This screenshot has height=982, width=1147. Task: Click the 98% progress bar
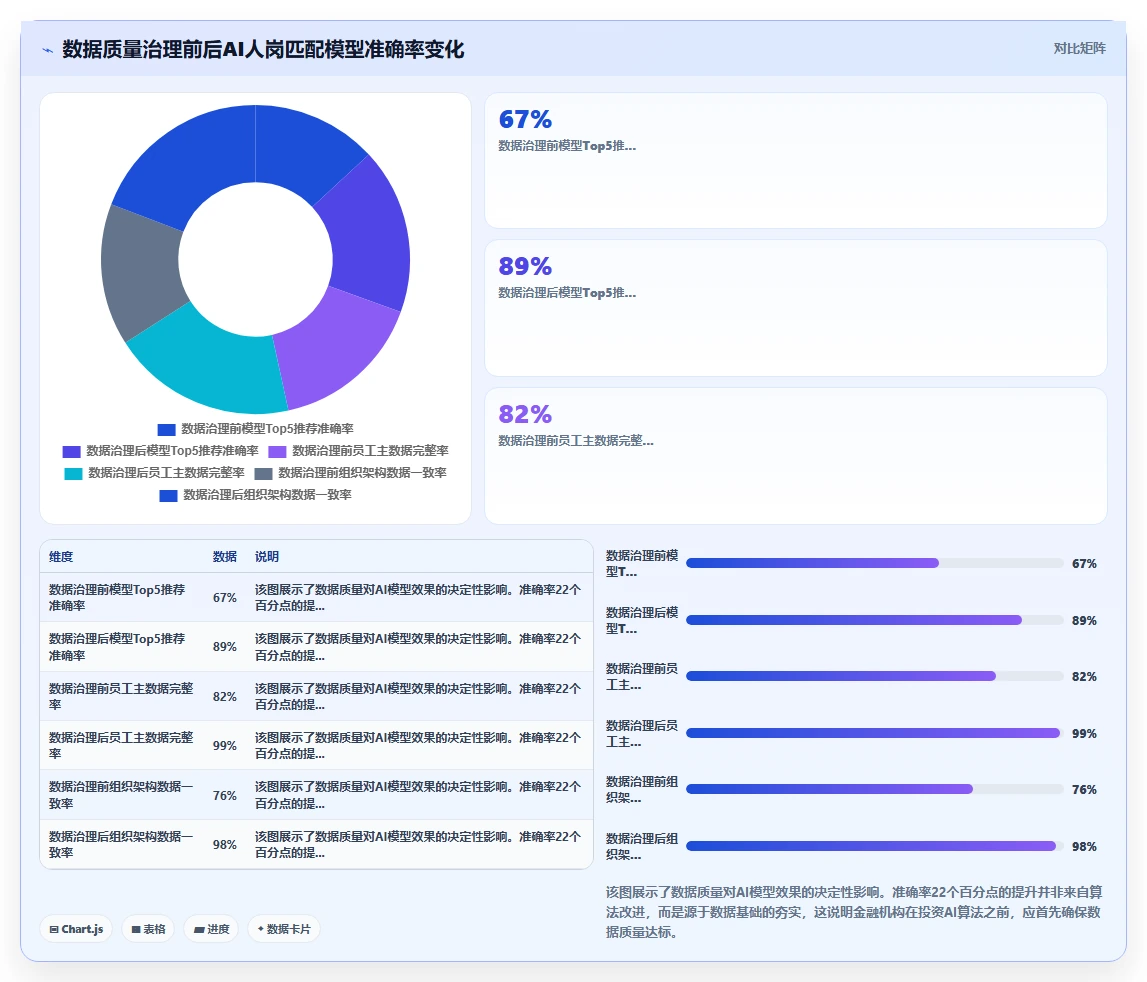pyautogui.click(x=874, y=846)
